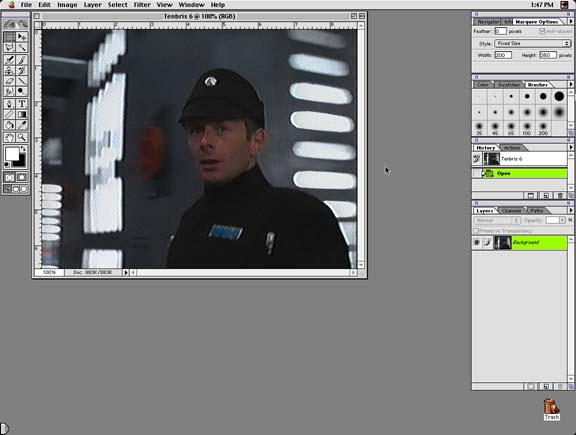Image resolution: width=576 pixels, height=435 pixels.
Task: Reset to default colors icon
Action: (7, 165)
